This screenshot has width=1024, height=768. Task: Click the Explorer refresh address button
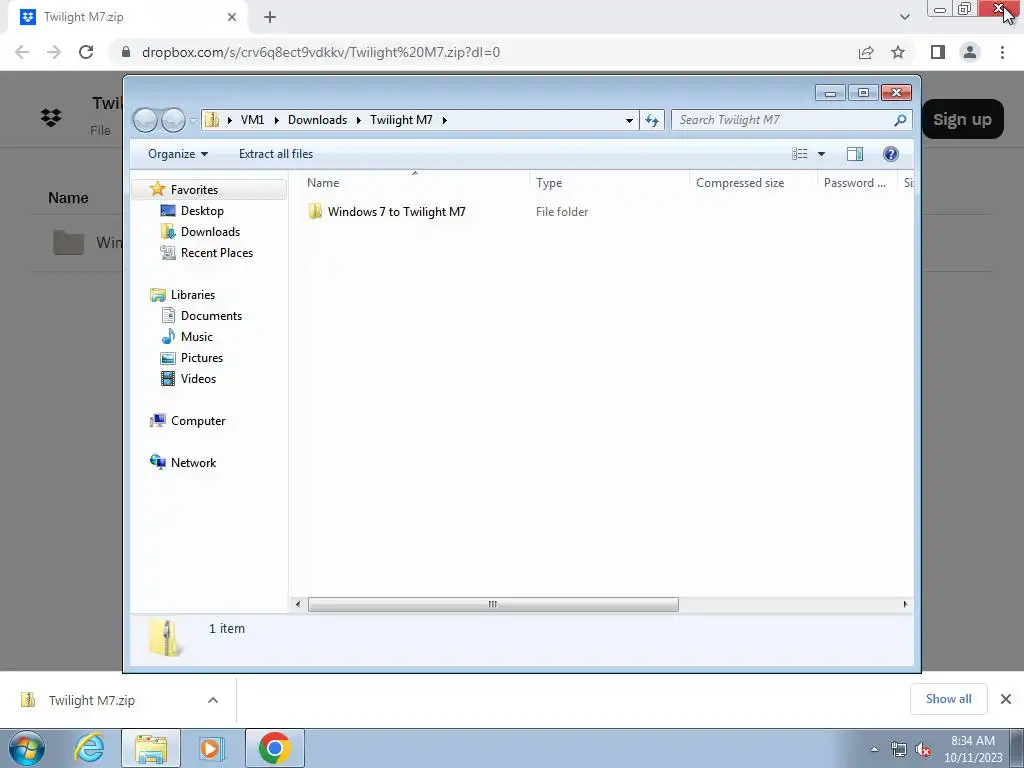coord(651,120)
